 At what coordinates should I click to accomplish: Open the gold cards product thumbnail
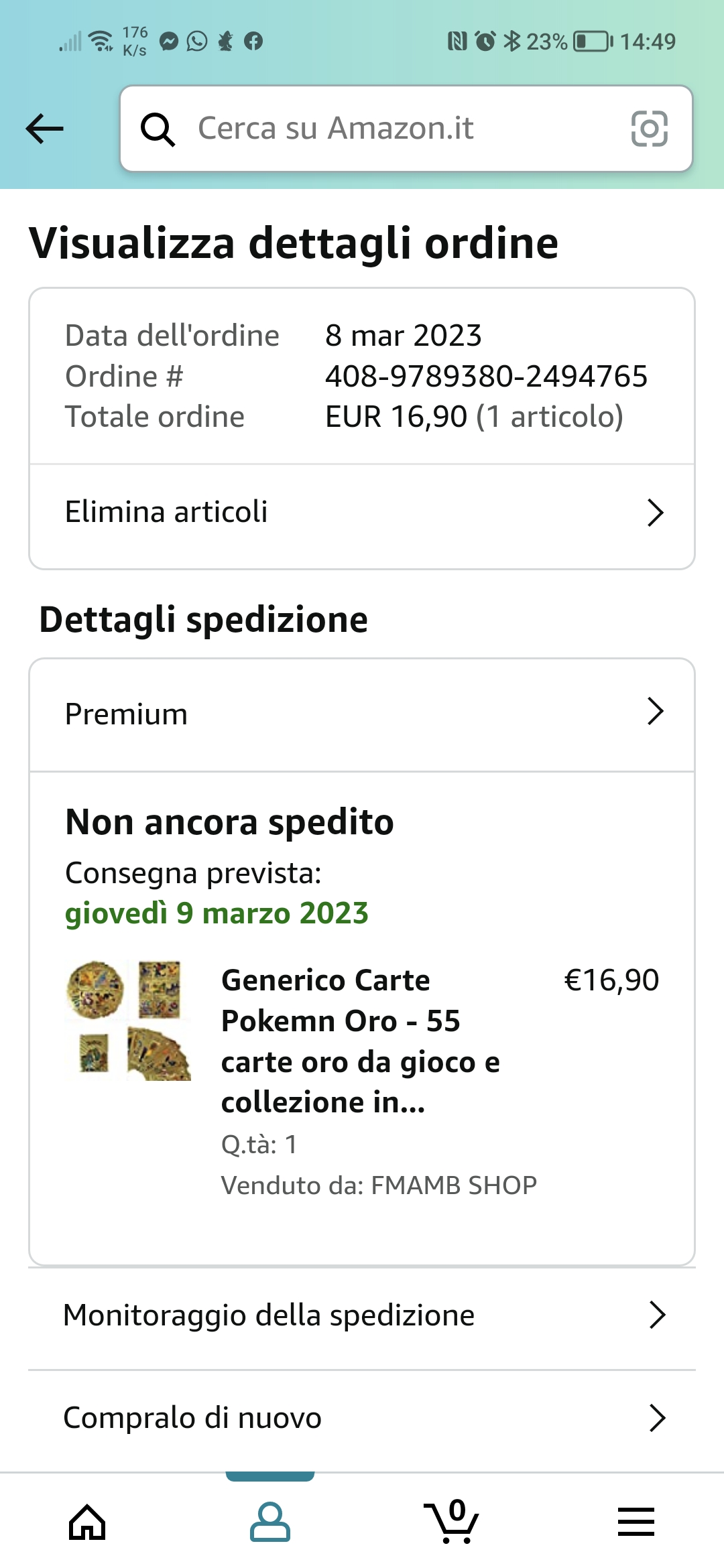pos(129,1021)
